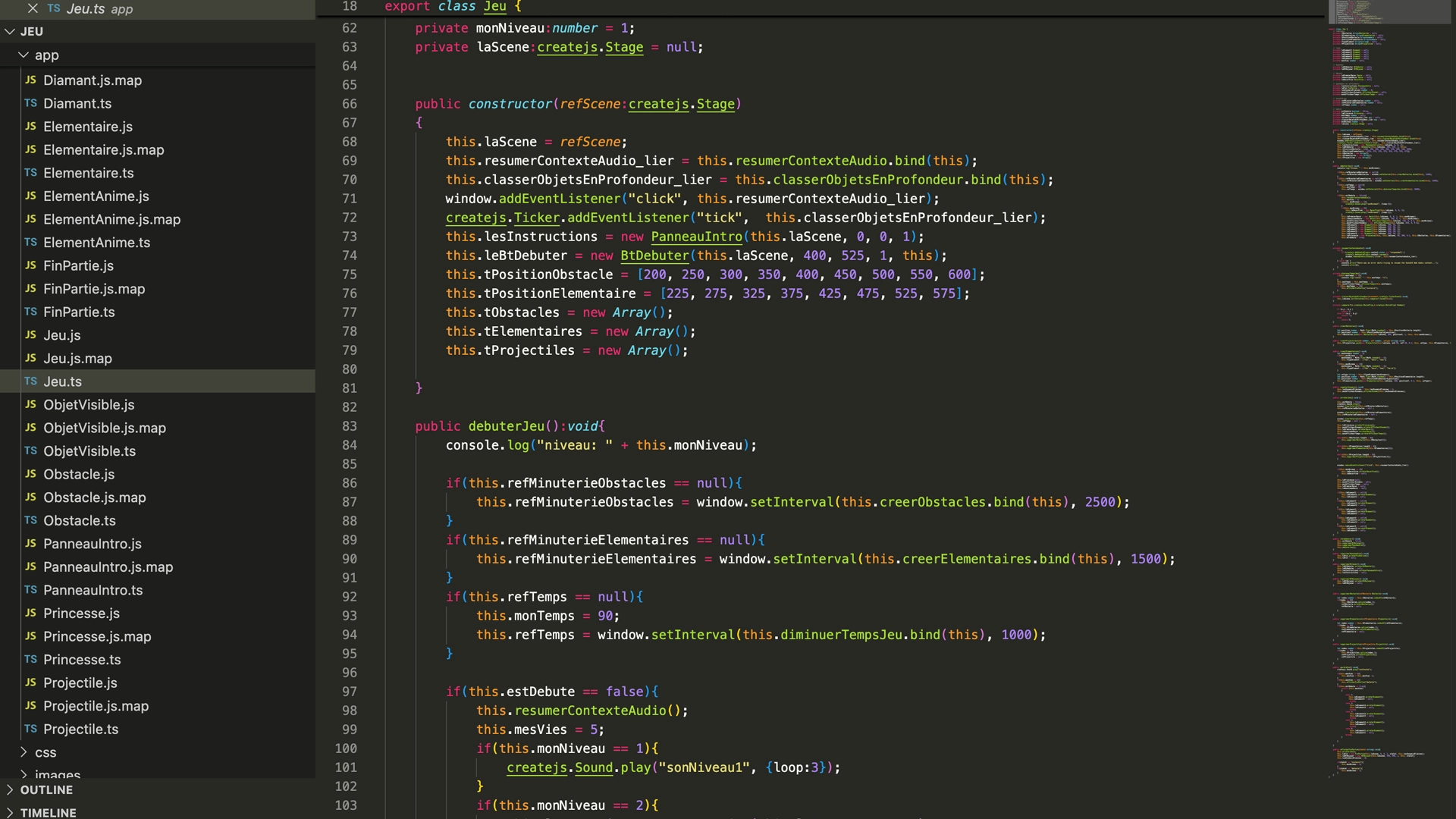Screen dimensions: 1456x819
Task: Click 'creerElementaires' on line 90
Action: click(967, 559)
